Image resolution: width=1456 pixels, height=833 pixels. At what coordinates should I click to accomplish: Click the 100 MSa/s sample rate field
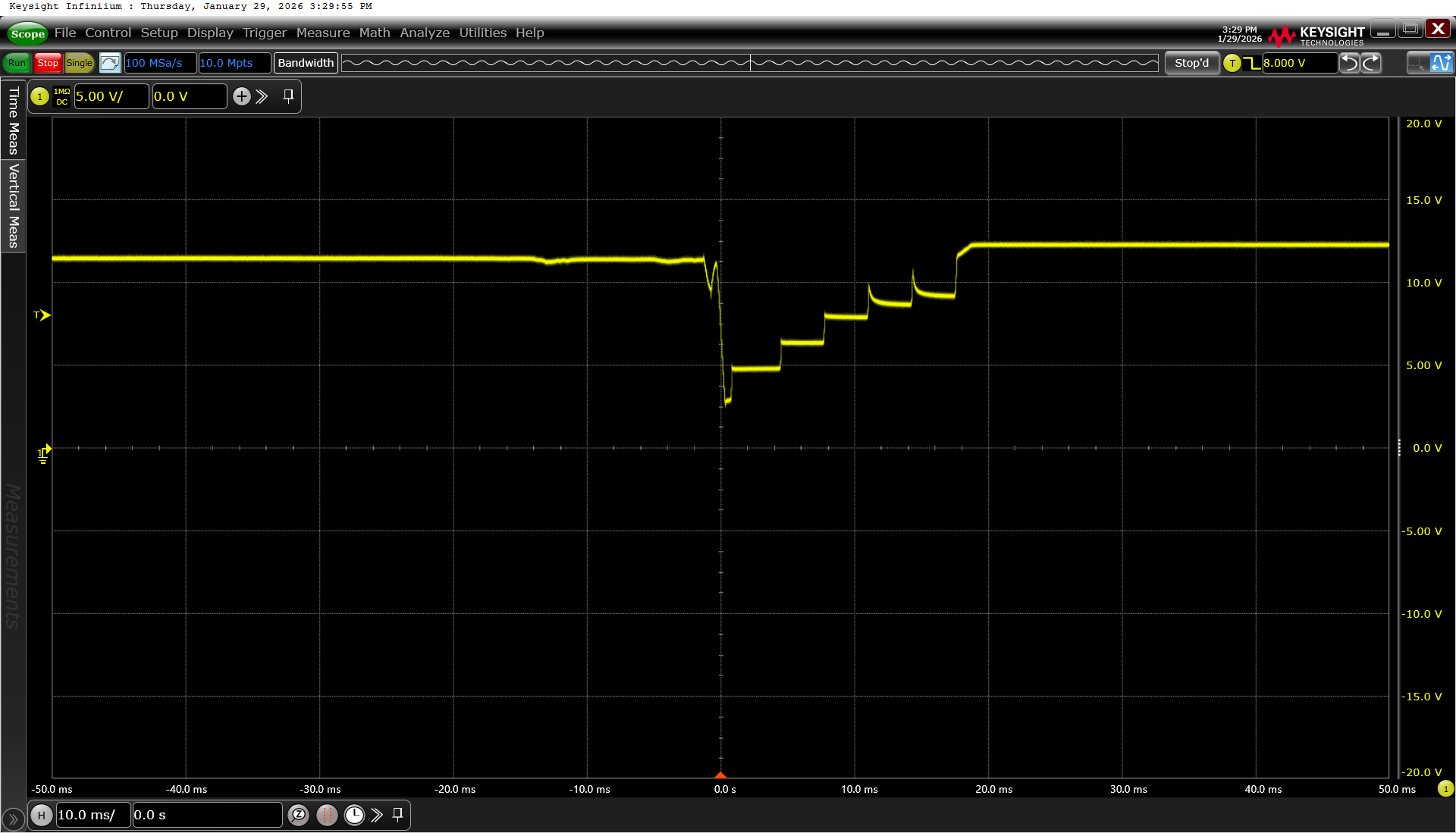160,63
